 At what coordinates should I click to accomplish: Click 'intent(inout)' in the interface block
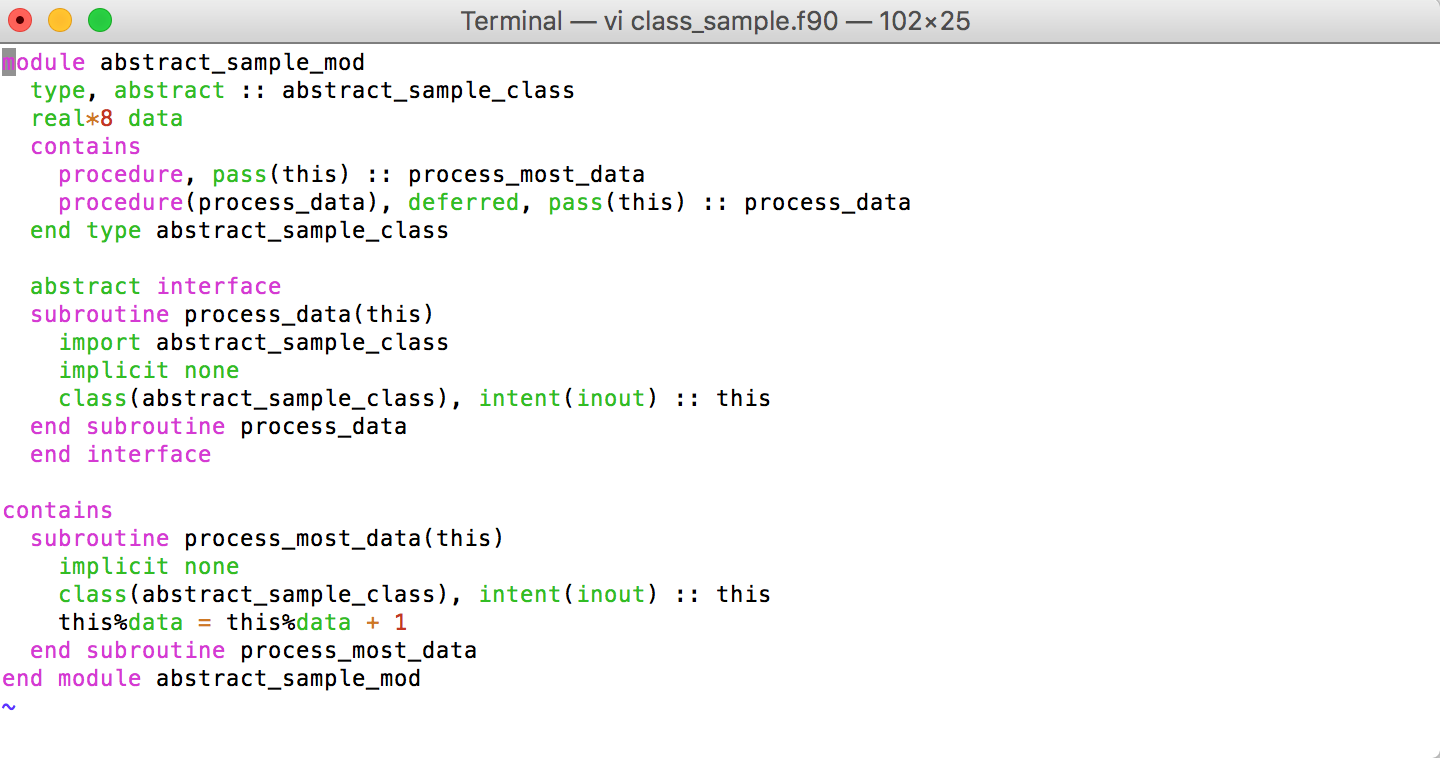[x=569, y=398]
